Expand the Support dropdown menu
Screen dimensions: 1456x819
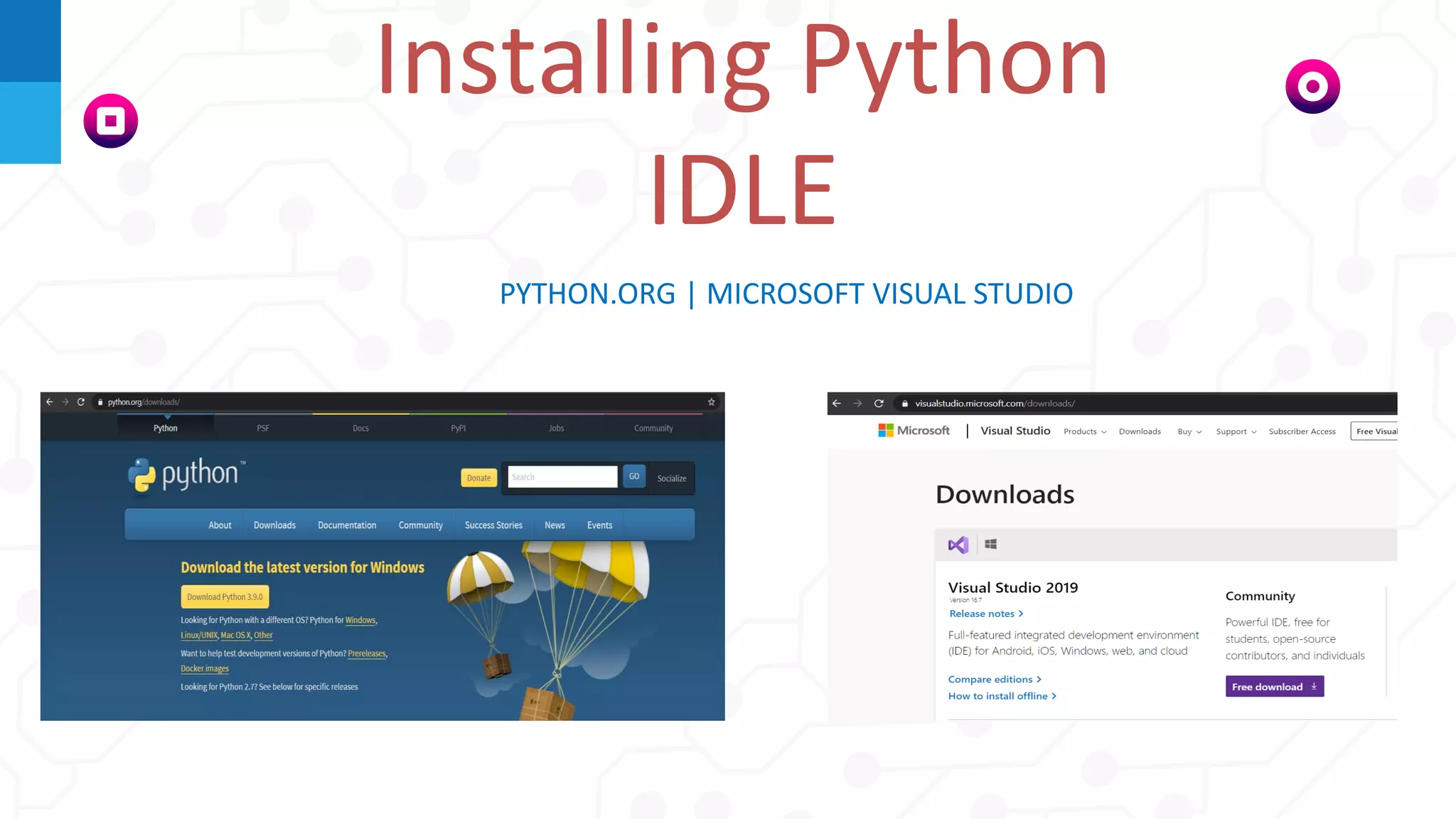pyautogui.click(x=1236, y=432)
